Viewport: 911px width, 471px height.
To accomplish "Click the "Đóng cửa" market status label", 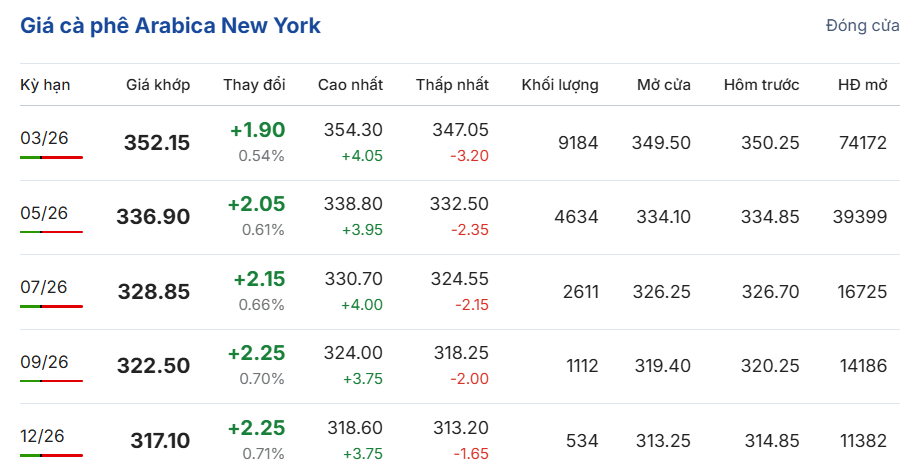I will pos(862,26).
